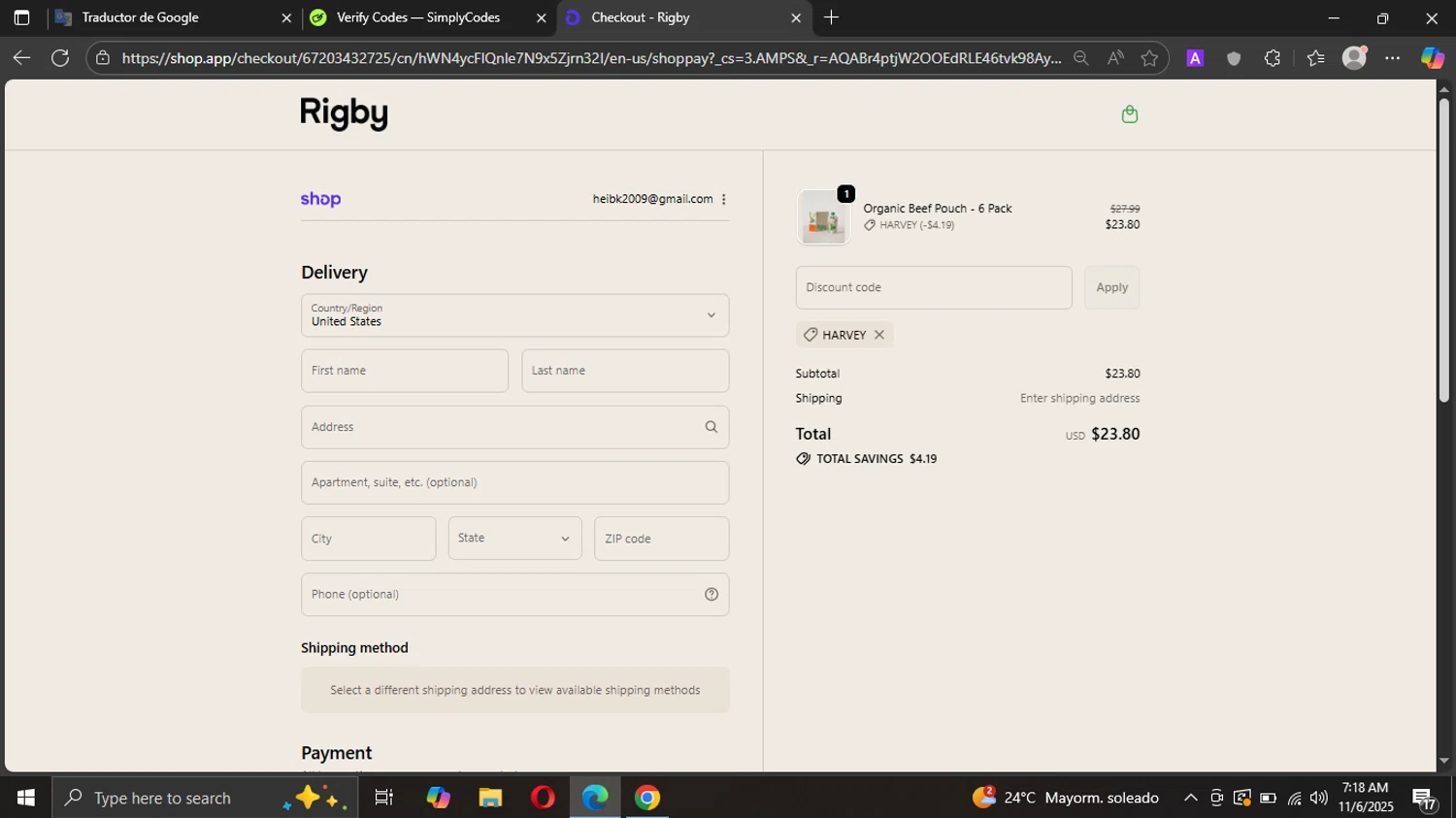Viewport: 1456px width, 818px height.
Task: Click the address search magnifier icon
Action: (x=711, y=427)
